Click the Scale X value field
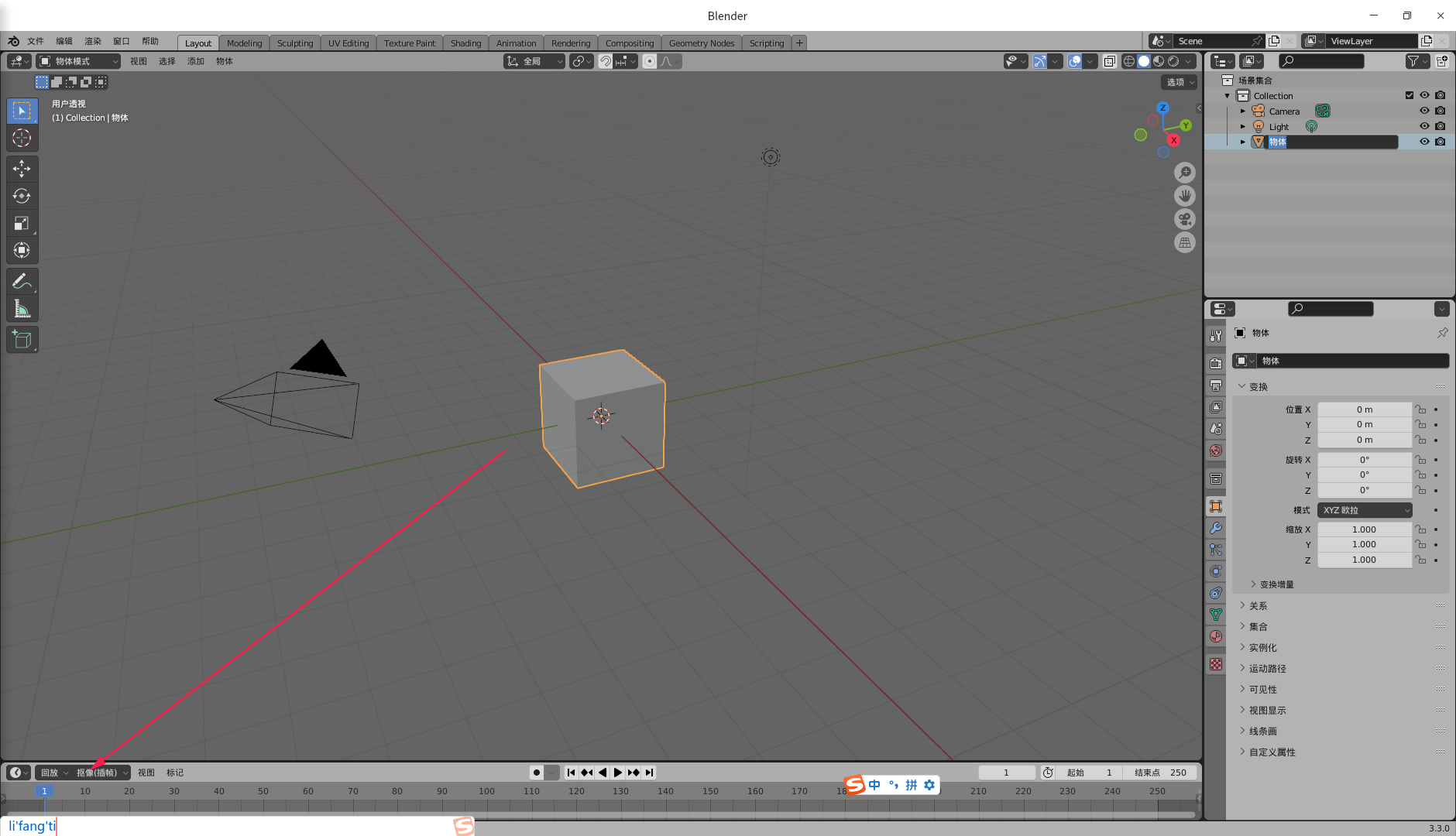The image size is (1456, 836). pos(1365,529)
